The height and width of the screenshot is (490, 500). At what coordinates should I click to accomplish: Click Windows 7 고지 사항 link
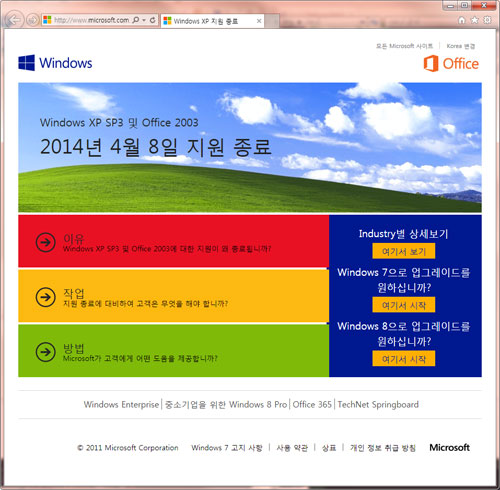point(227,448)
